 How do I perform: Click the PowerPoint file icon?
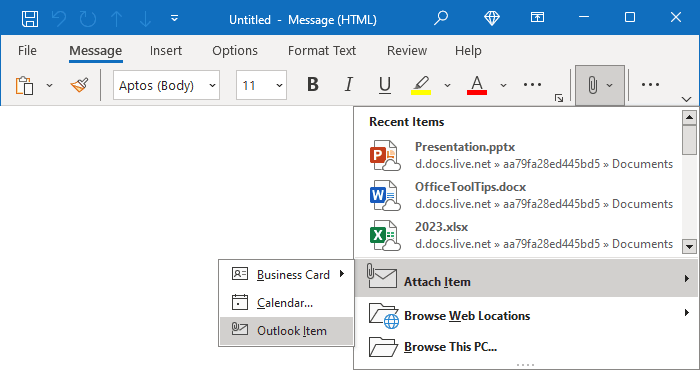point(385,155)
